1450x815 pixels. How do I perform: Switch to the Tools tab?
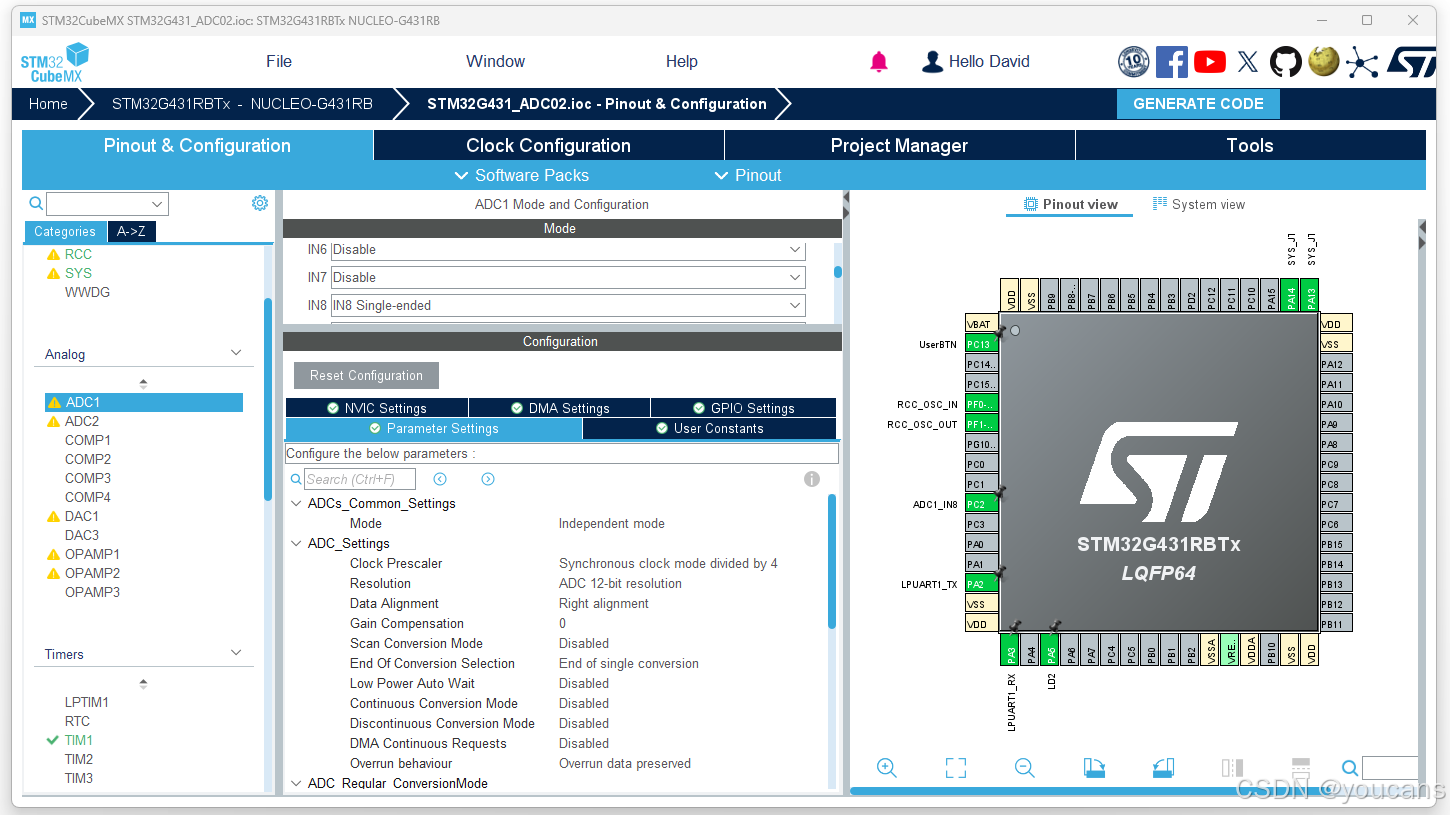point(1250,146)
